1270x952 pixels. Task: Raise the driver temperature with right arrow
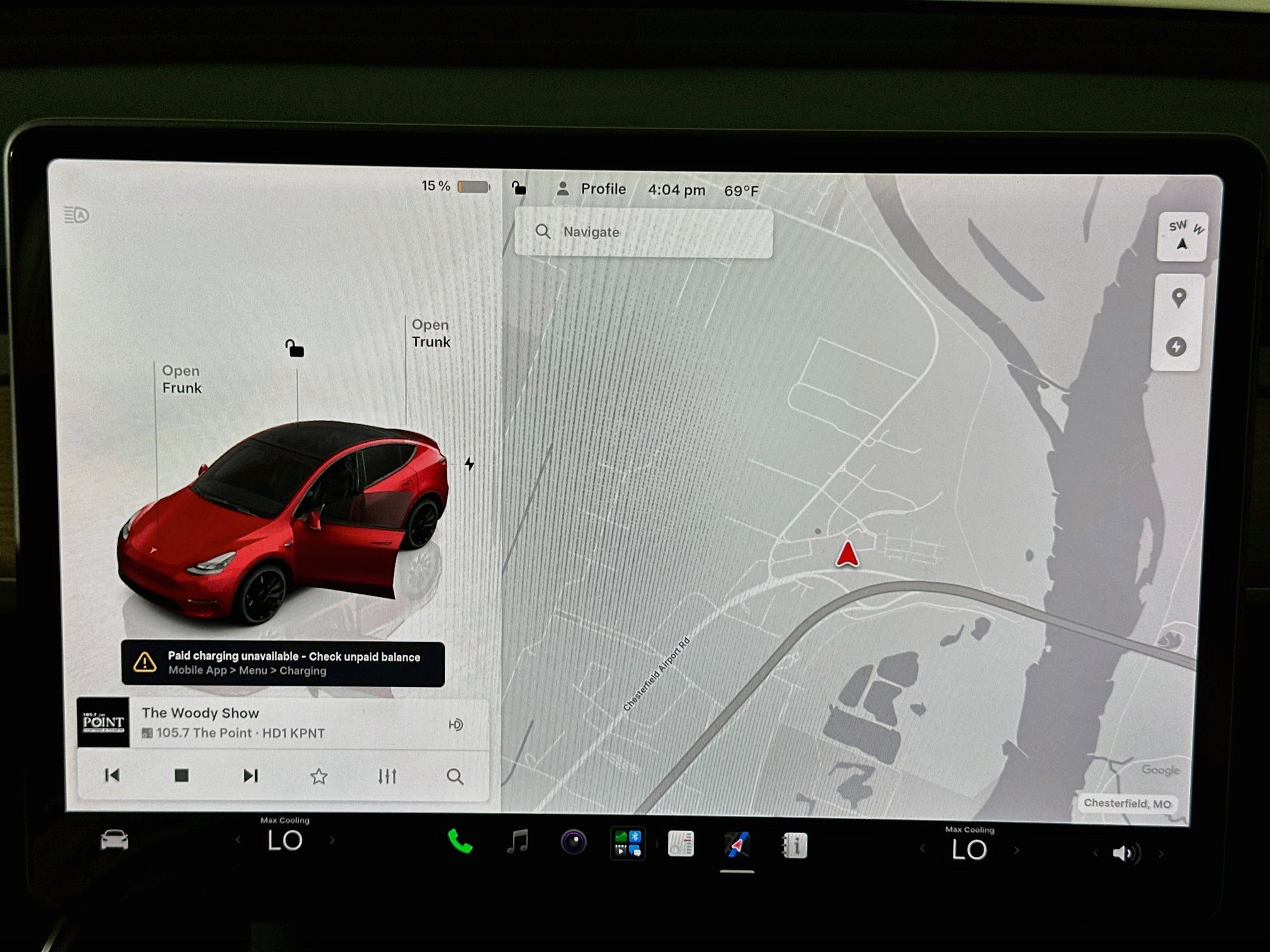pos(332,840)
